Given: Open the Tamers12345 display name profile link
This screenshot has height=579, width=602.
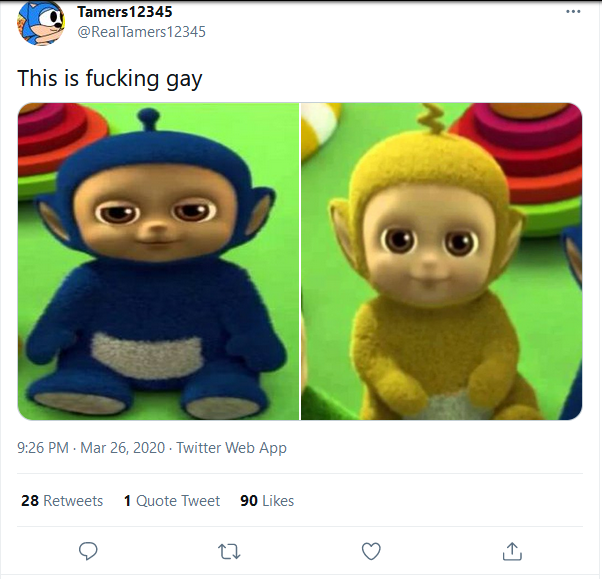Looking at the screenshot, I should click(124, 12).
